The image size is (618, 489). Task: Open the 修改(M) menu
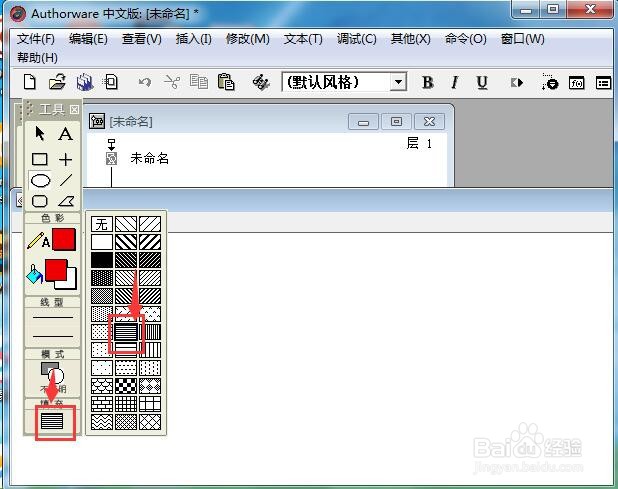[248, 39]
